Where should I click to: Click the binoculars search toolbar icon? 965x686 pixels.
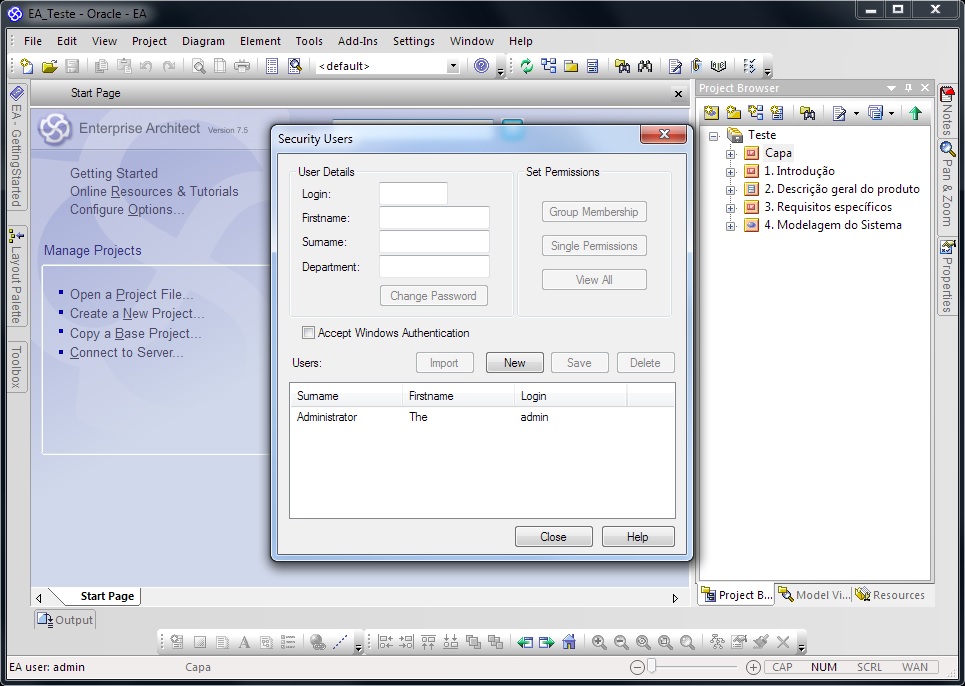tap(645, 67)
